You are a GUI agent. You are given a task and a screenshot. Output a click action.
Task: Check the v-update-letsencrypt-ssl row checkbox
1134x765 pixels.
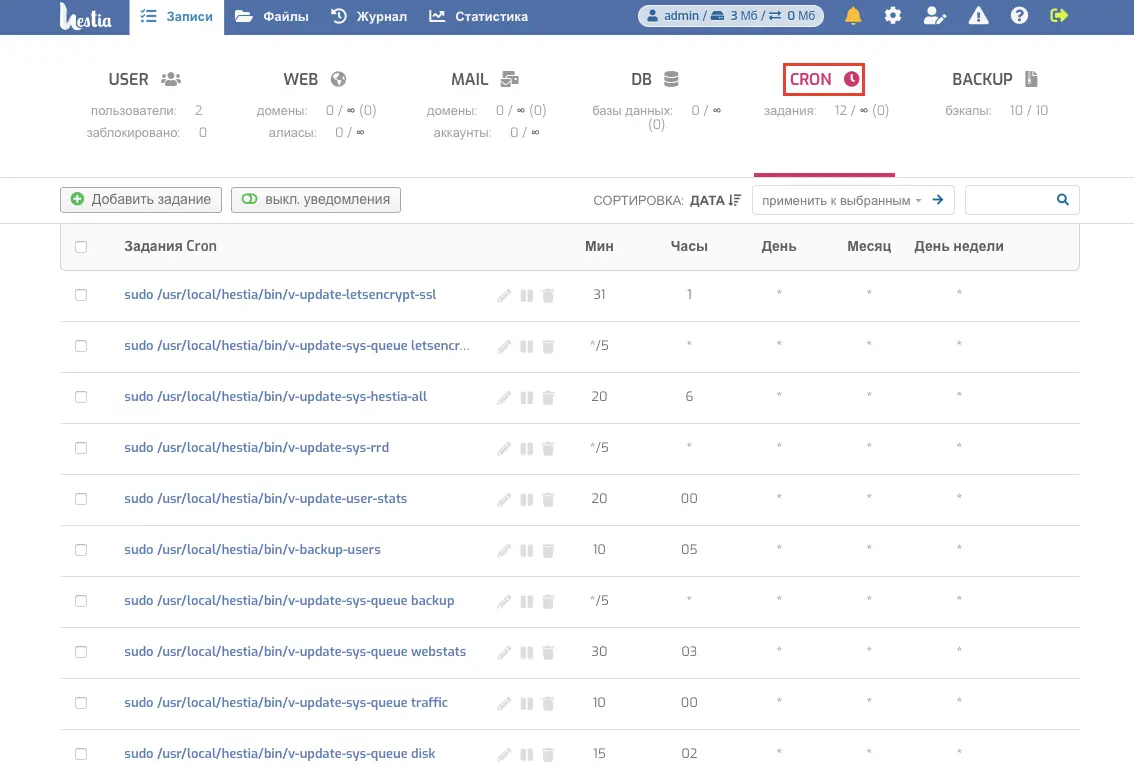click(x=81, y=295)
